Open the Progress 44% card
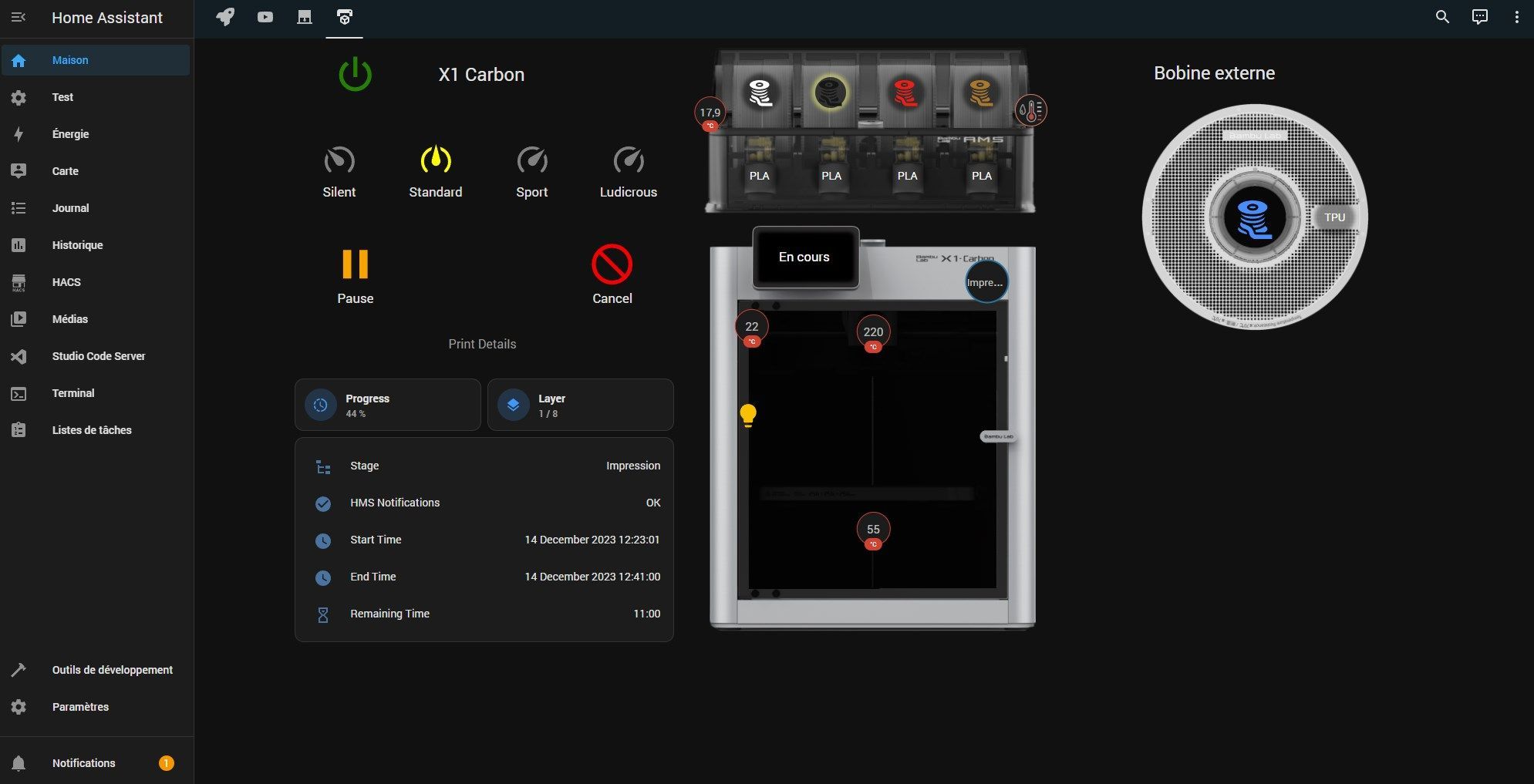The image size is (1534, 784). (388, 405)
